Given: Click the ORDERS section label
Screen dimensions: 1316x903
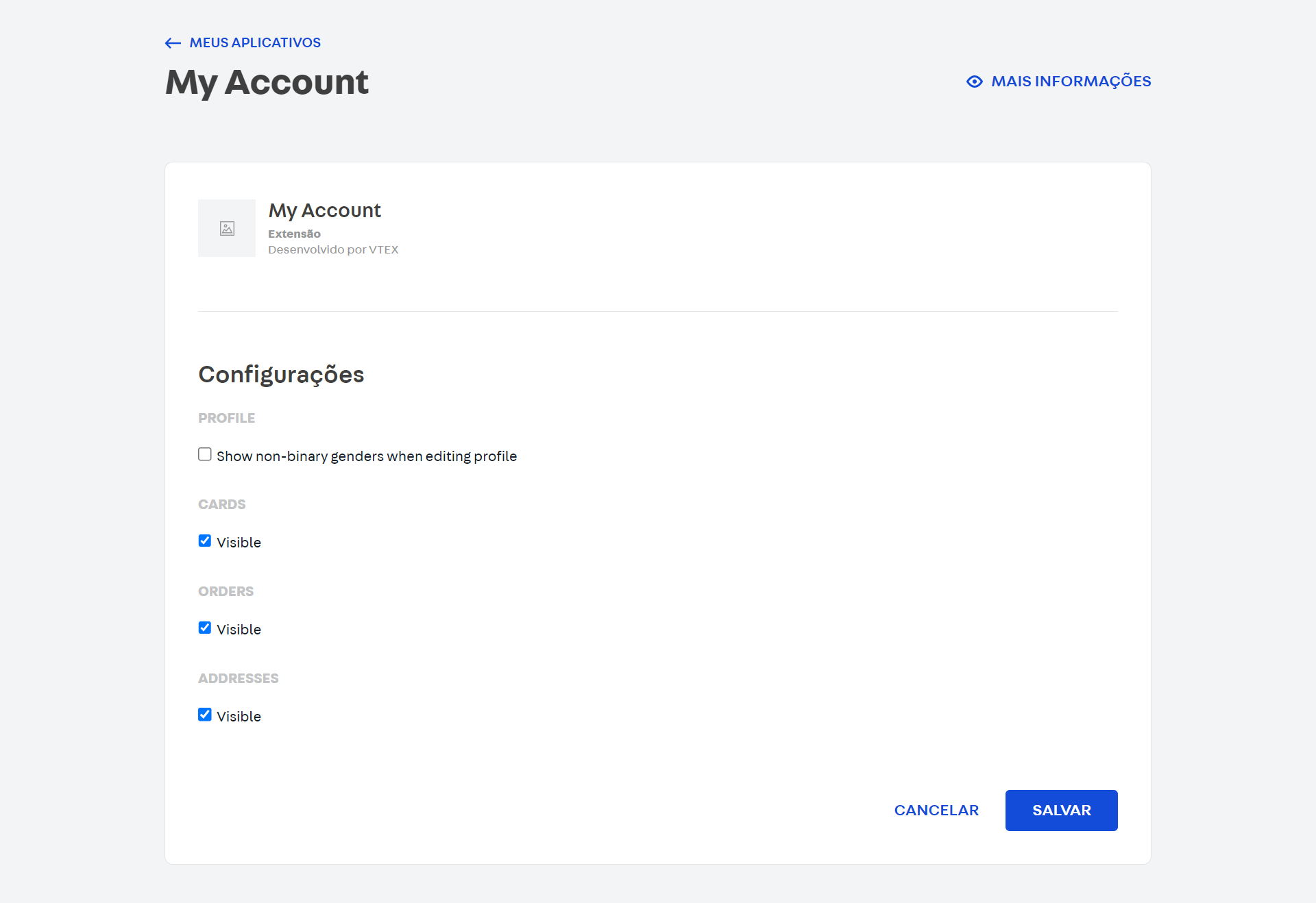Looking at the screenshot, I should pyautogui.click(x=226, y=591).
